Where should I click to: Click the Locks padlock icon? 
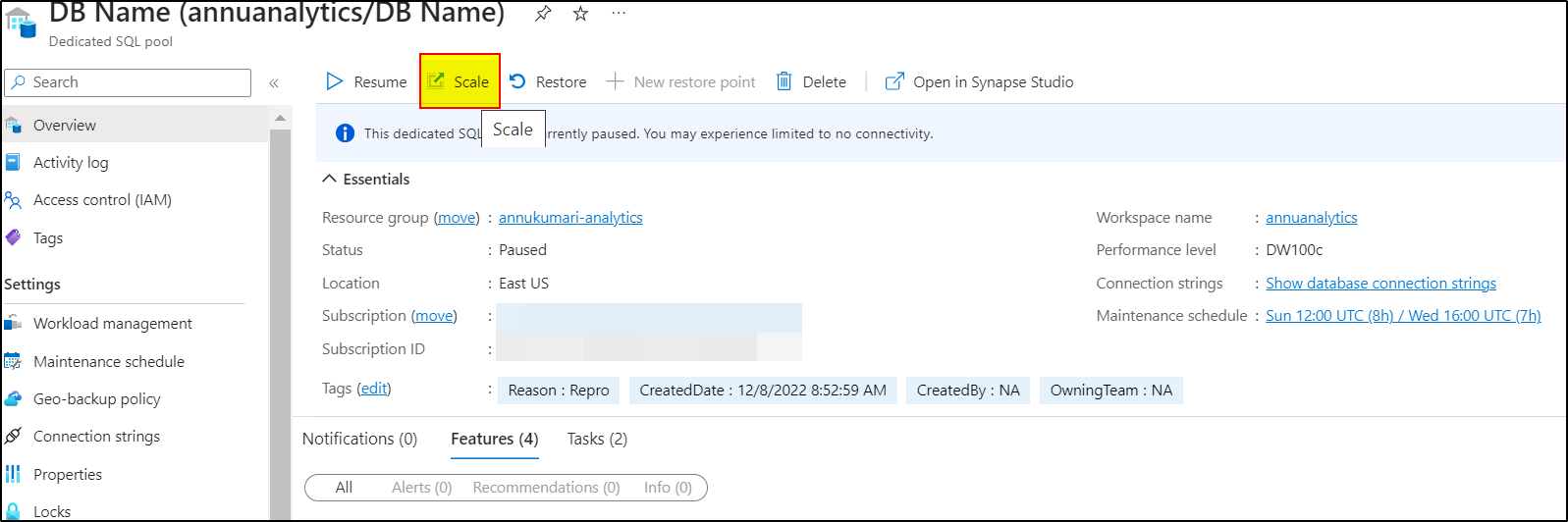click(13, 511)
